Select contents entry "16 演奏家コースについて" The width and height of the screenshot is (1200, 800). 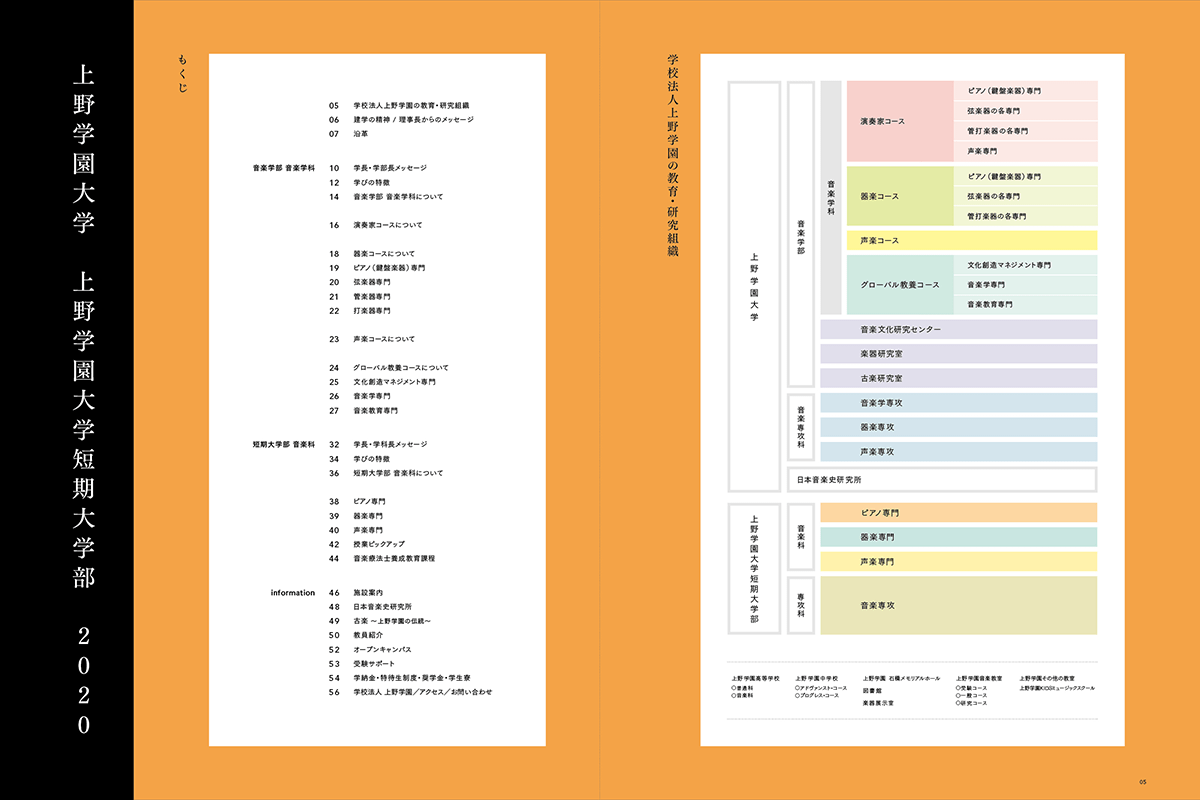pos(375,226)
